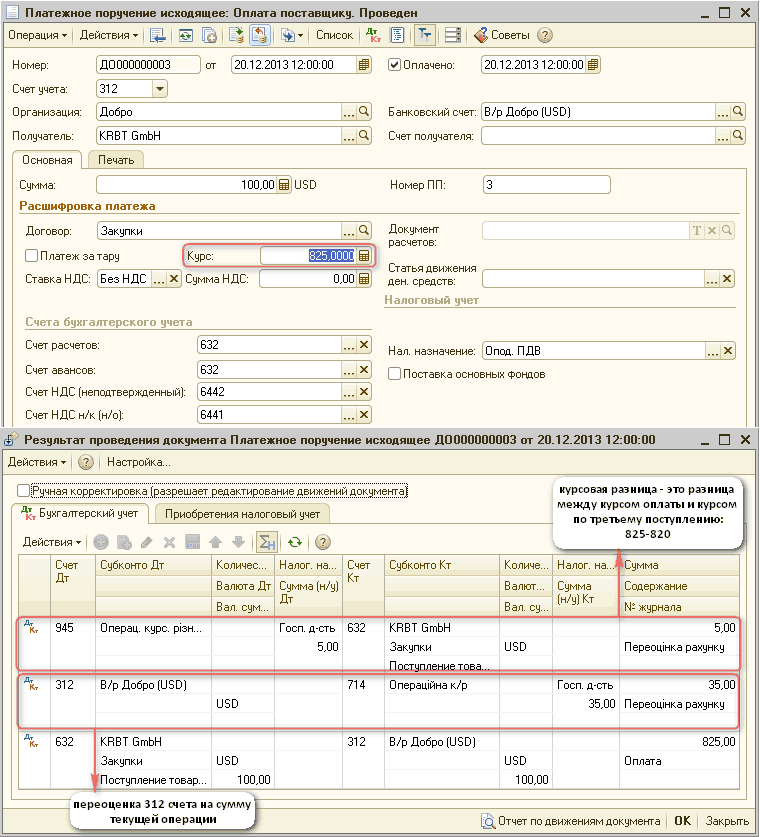Image resolution: width=760 pixels, height=837 pixels.
Task: Switch to Основная tab
Action: [x=47, y=160]
